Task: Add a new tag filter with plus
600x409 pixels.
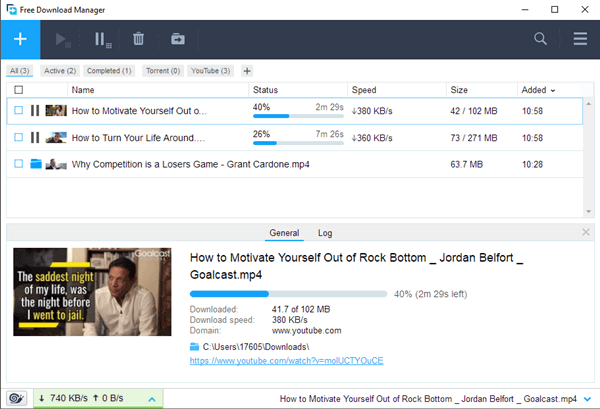Action: 247,71
